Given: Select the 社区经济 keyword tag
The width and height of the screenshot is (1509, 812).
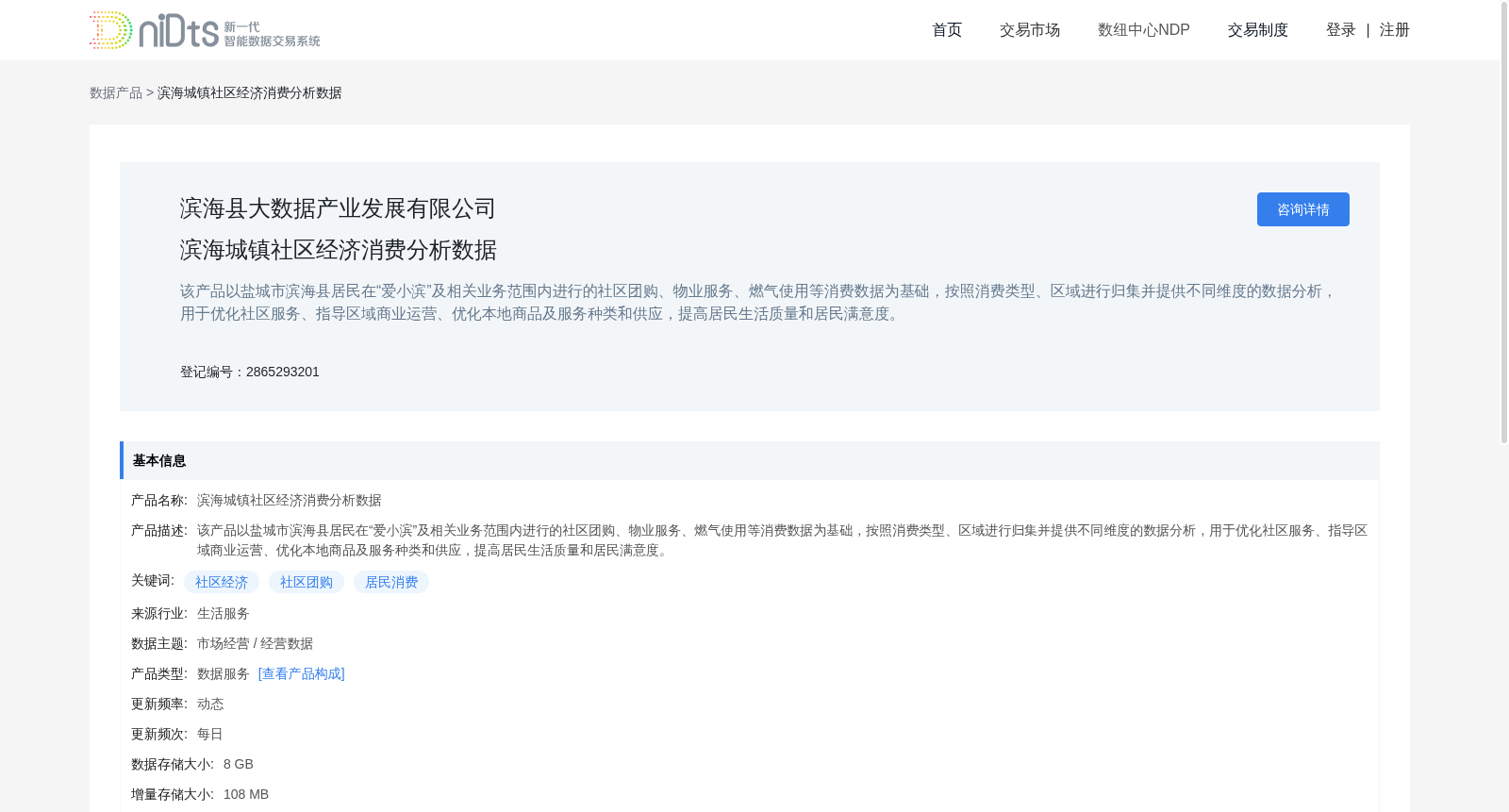Looking at the screenshot, I should (x=222, y=582).
